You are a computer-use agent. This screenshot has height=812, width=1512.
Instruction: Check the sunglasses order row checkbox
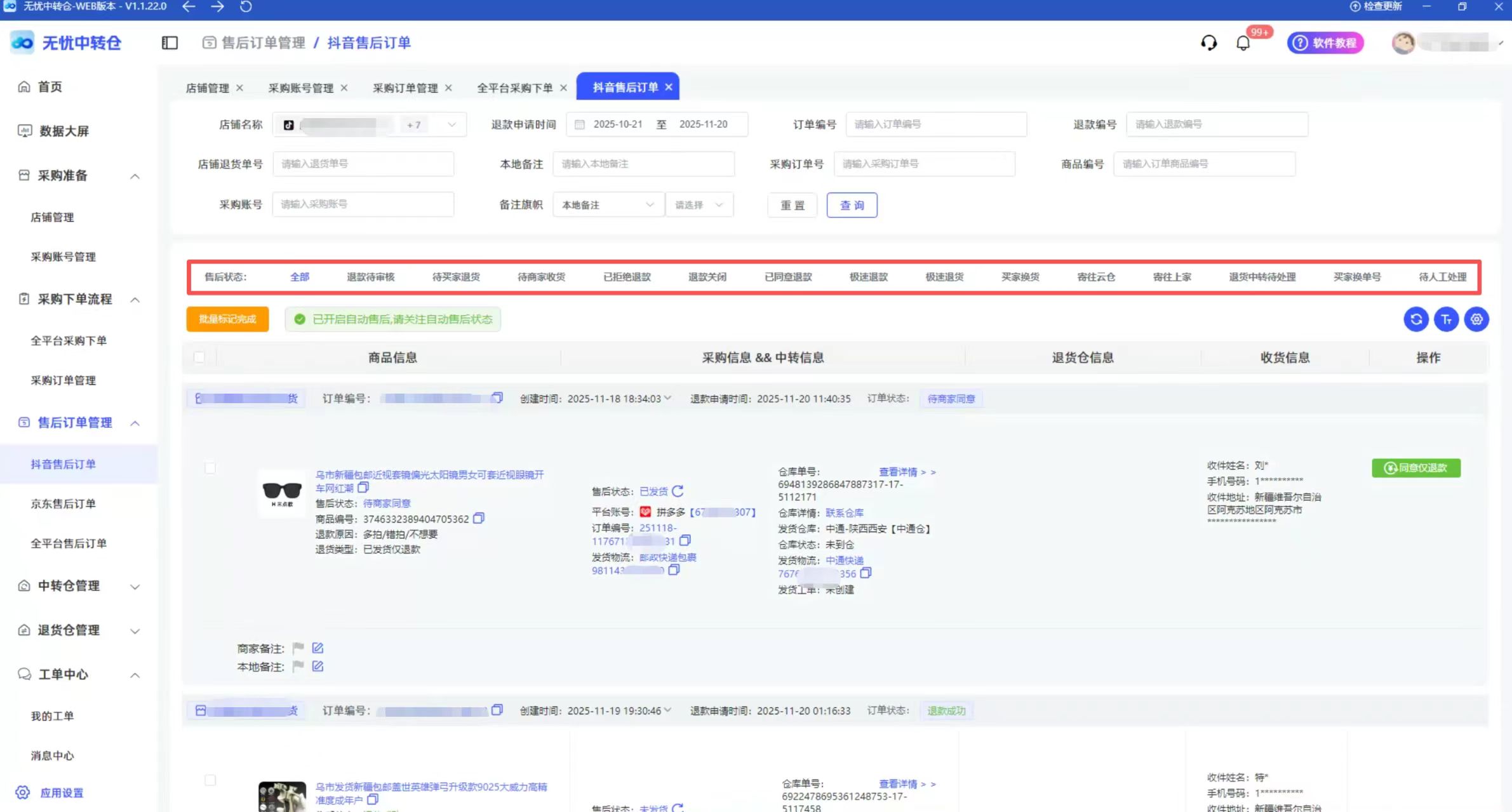pyautogui.click(x=210, y=468)
